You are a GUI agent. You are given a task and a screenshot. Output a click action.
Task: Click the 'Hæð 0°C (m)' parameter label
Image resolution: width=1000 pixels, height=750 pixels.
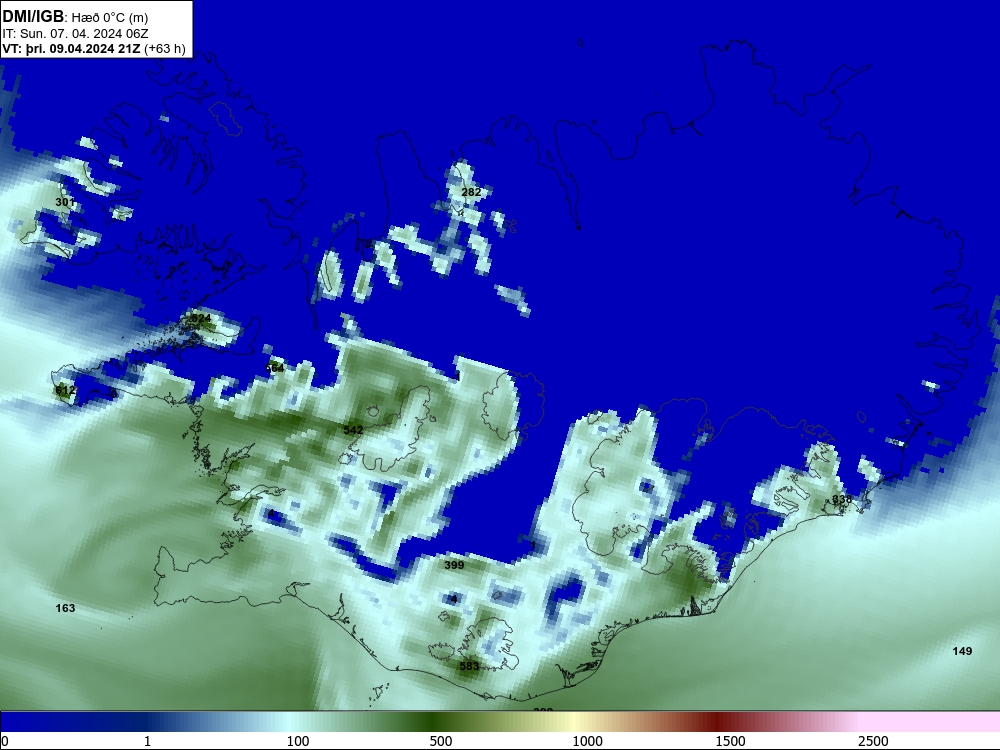pos(110,18)
